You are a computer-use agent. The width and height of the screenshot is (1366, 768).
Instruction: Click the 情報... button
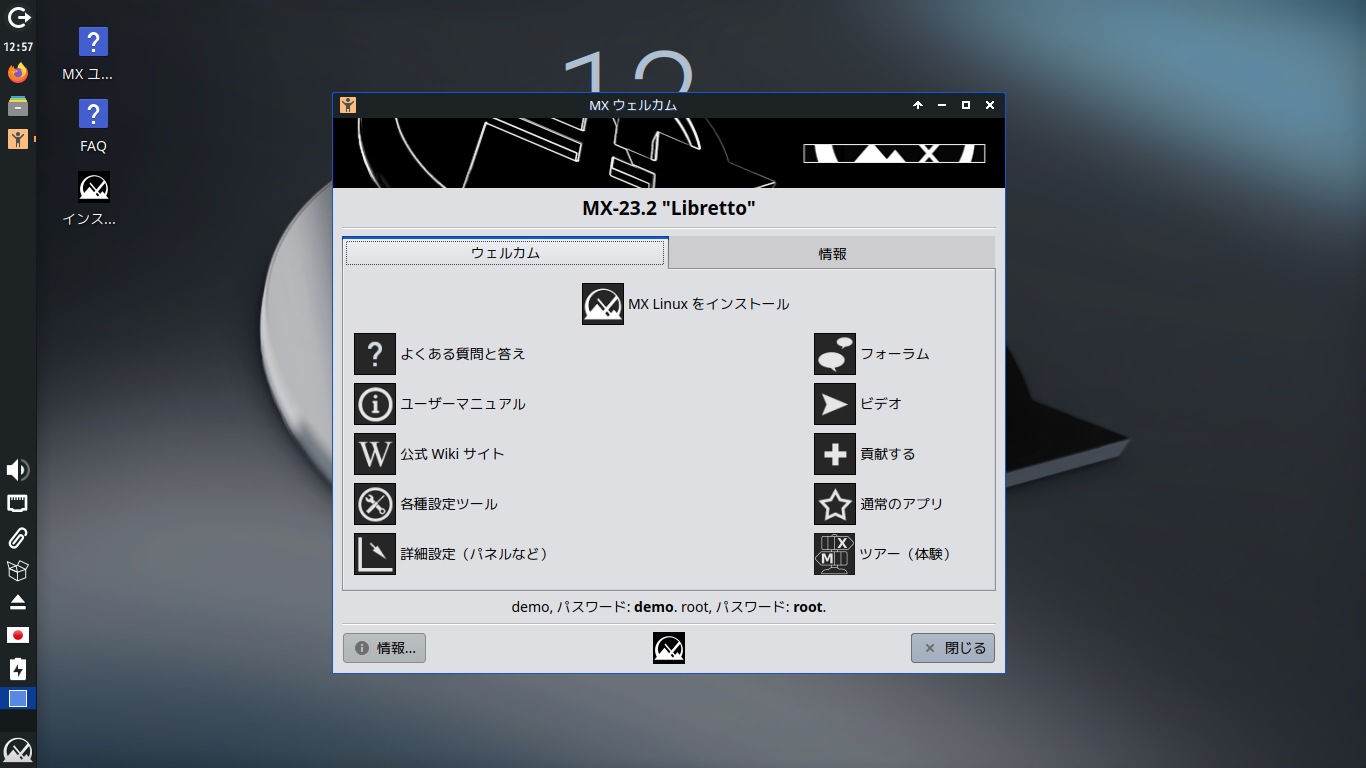[x=385, y=648]
